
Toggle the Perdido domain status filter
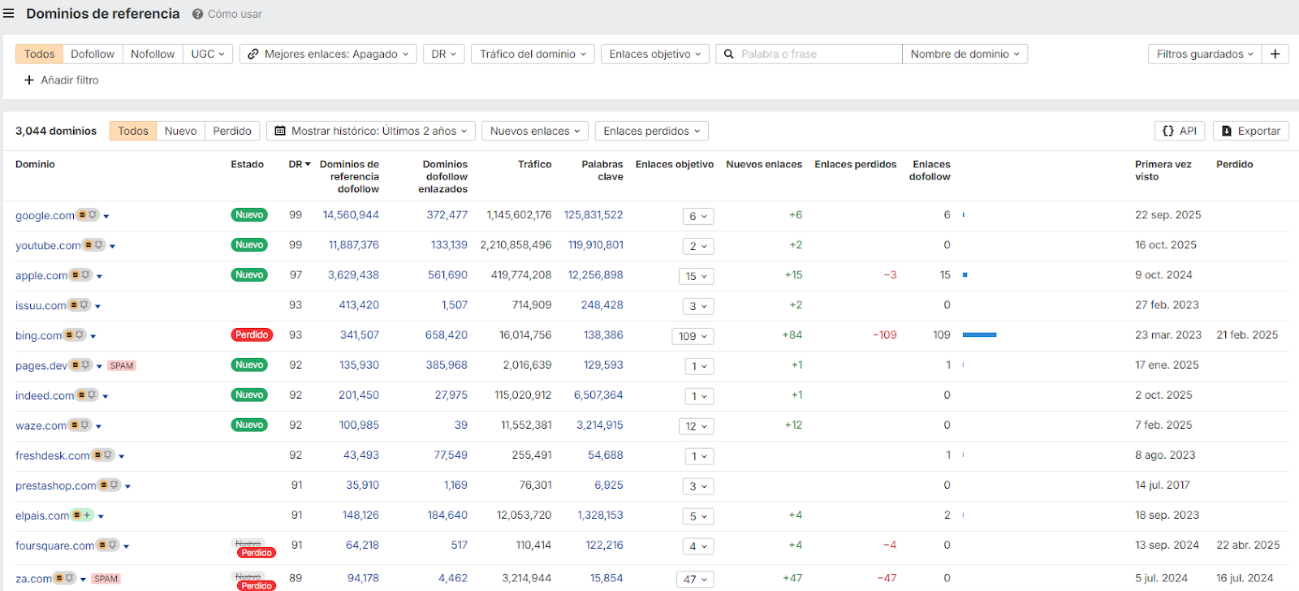click(232, 131)
